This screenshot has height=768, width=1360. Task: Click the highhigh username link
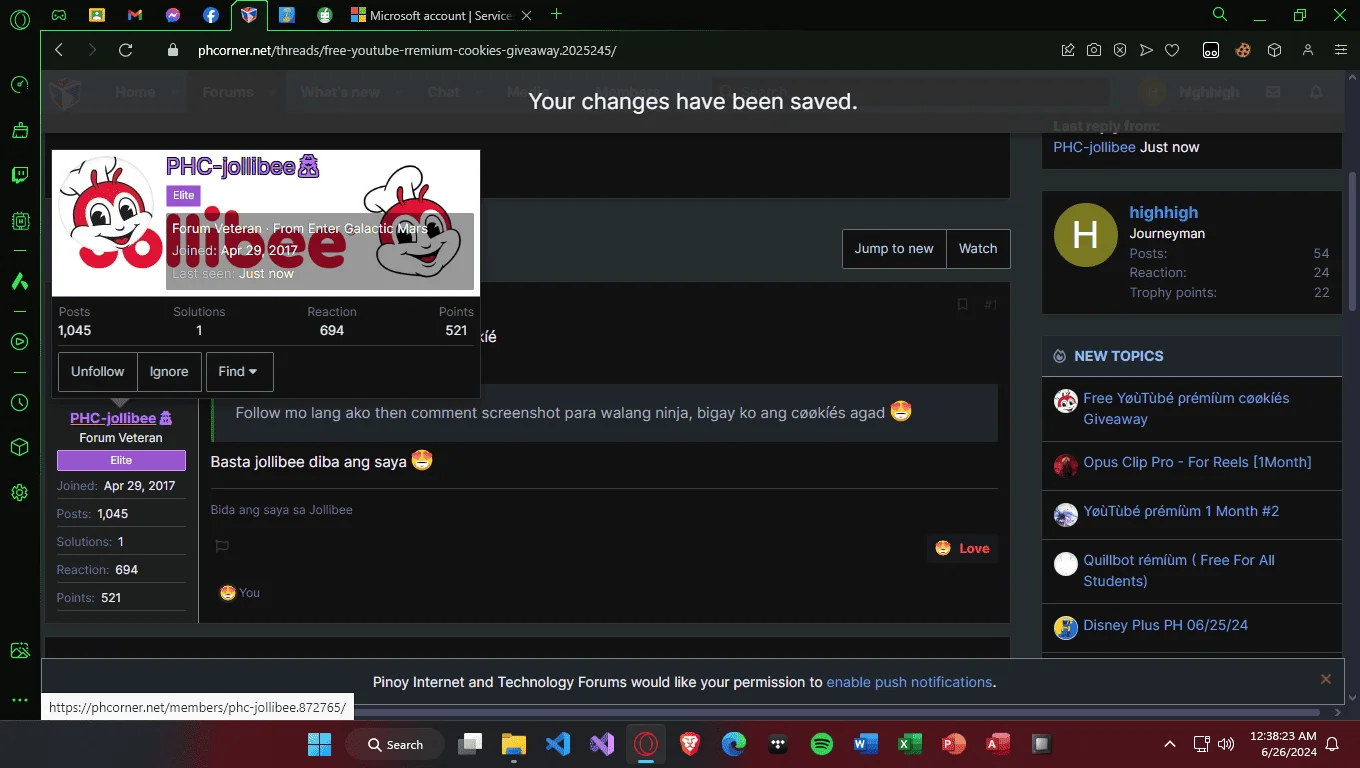[1163, 212]
